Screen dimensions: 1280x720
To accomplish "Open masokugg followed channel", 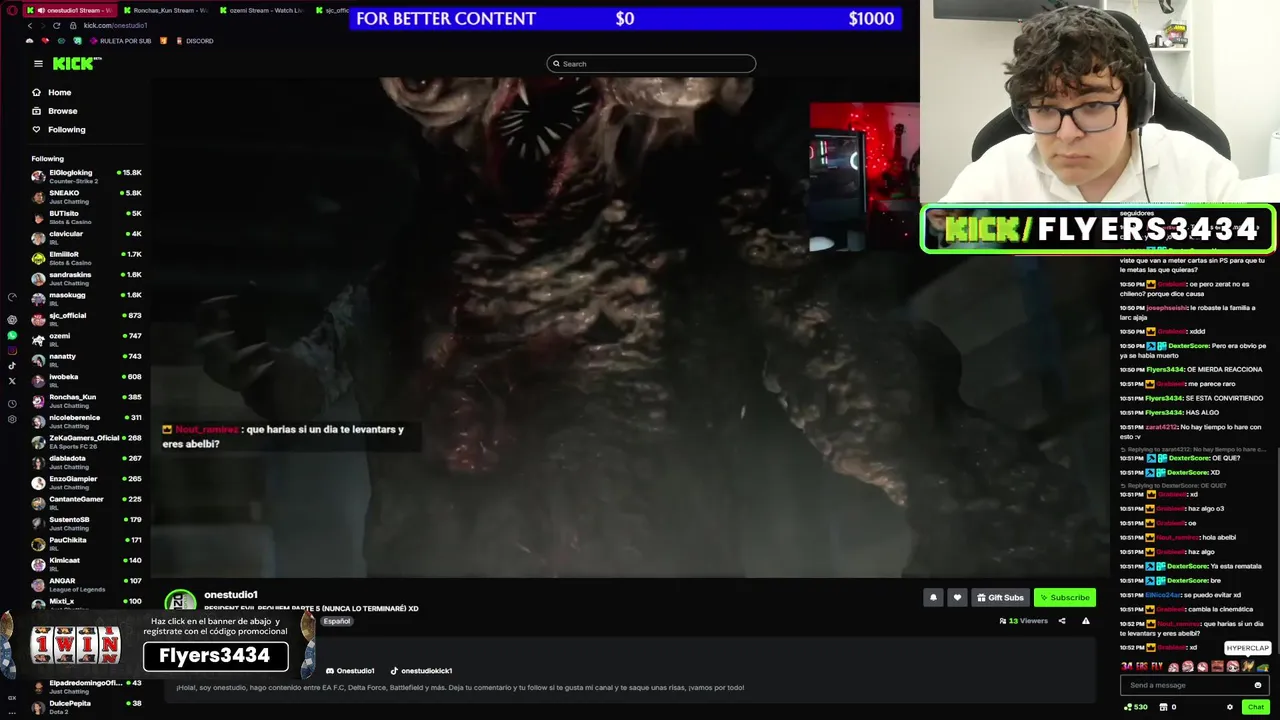I will pos(86,299).
